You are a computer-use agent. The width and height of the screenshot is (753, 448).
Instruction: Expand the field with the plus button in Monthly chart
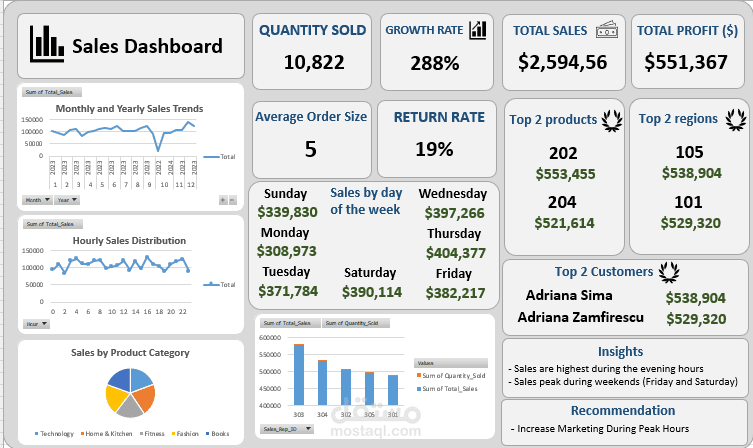223,200
